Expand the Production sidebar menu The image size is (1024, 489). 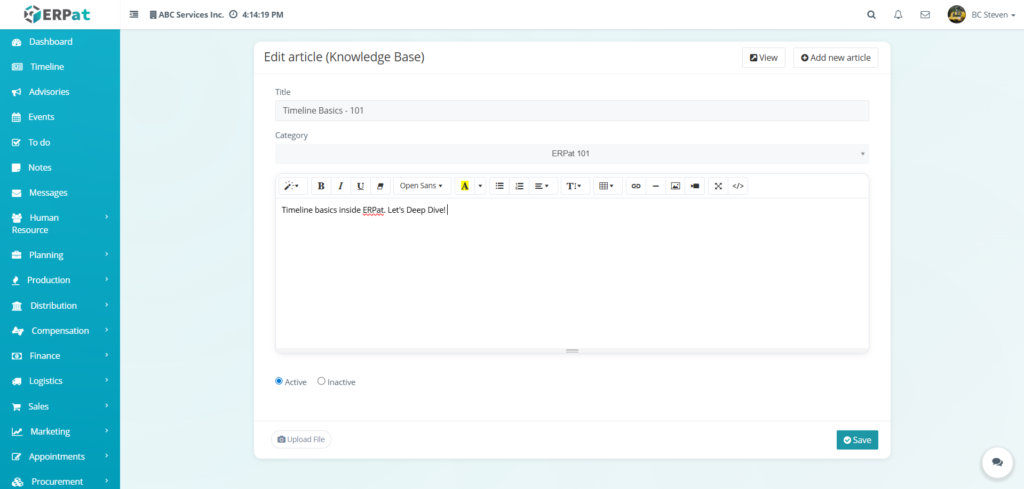point(60,280)
